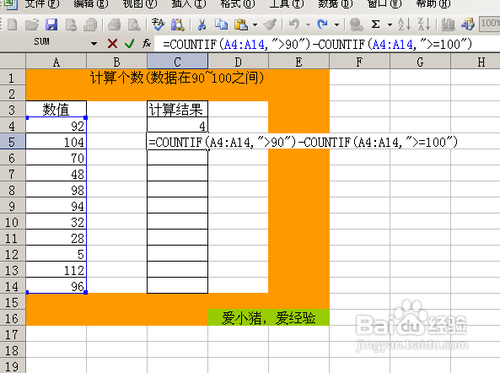Sort descending with the Z-A icon

pos(424,24)
